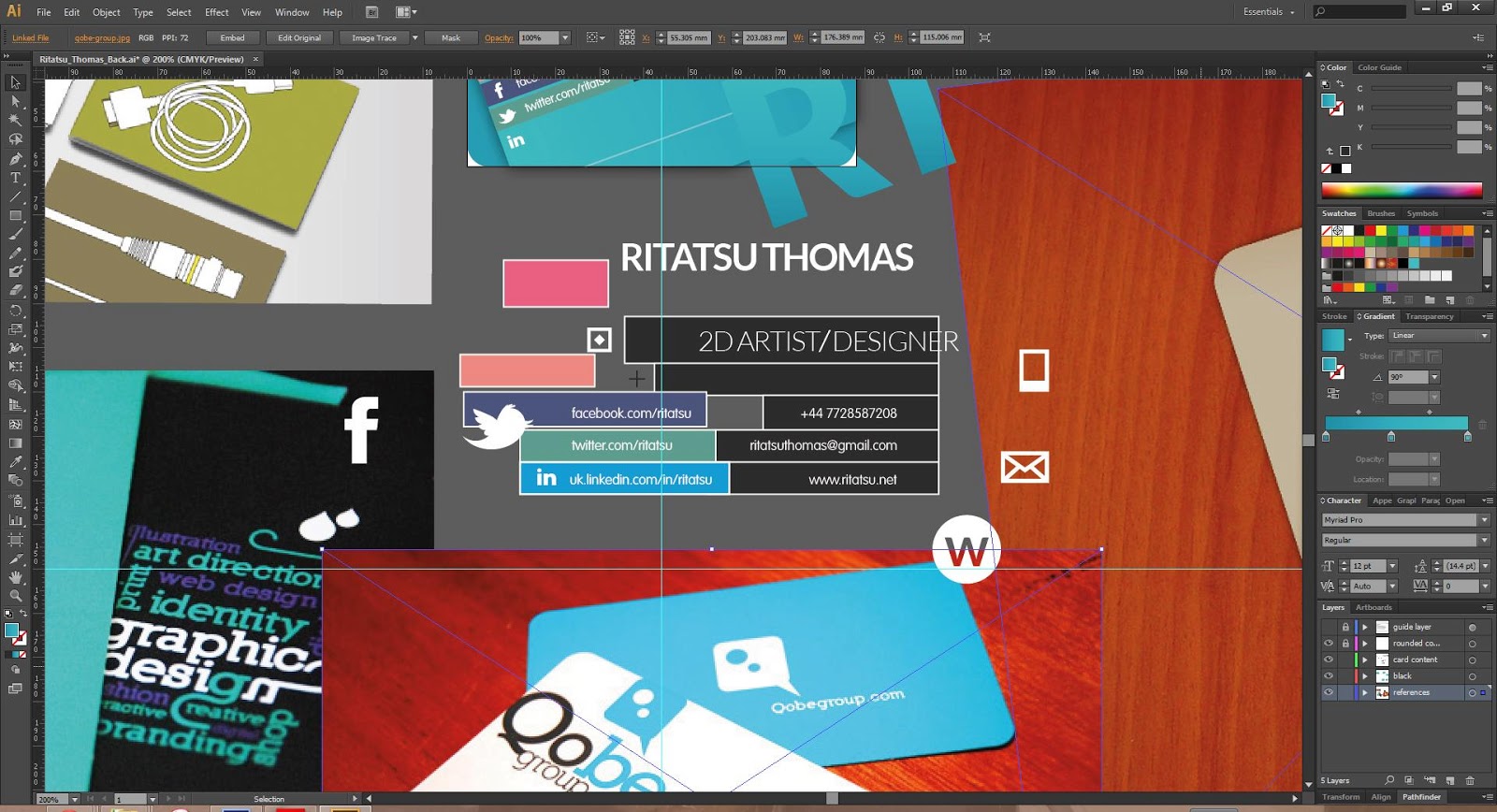The image size is (1497, 812).
Task: Switch to the Transparency tab
Action: point(1430,316)
